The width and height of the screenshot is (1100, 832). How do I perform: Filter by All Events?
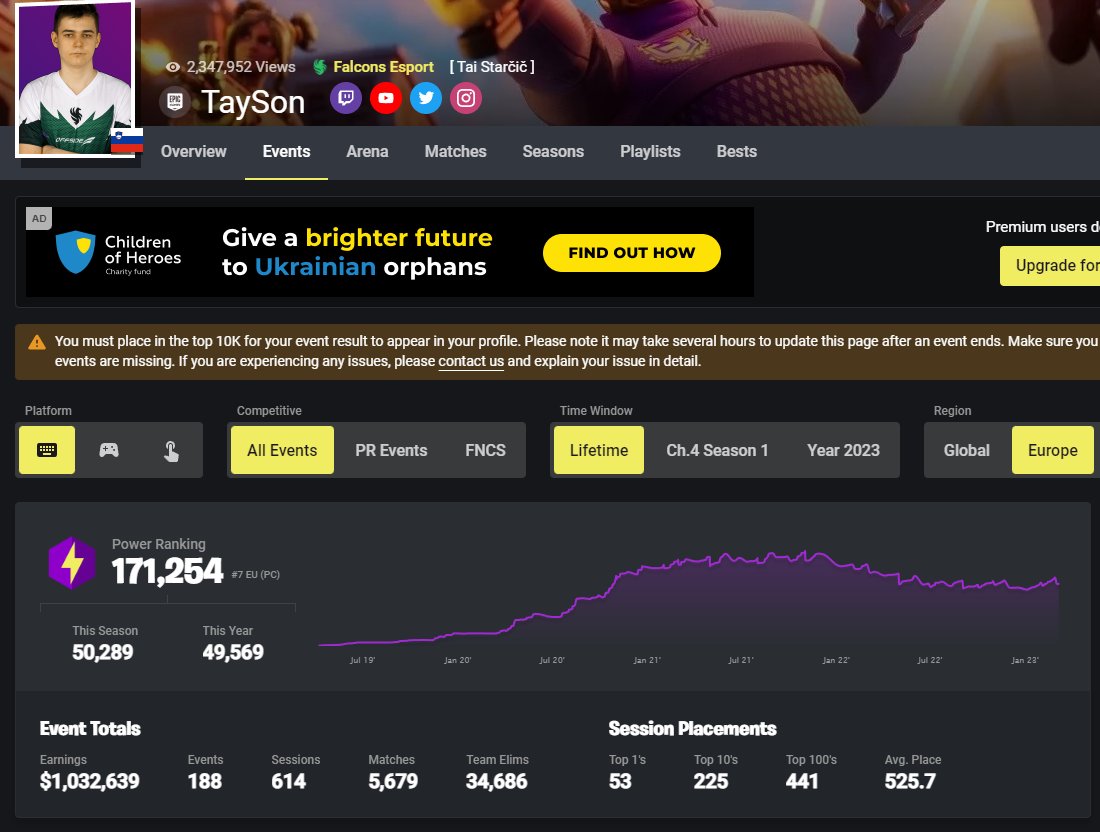click(282, 450)
